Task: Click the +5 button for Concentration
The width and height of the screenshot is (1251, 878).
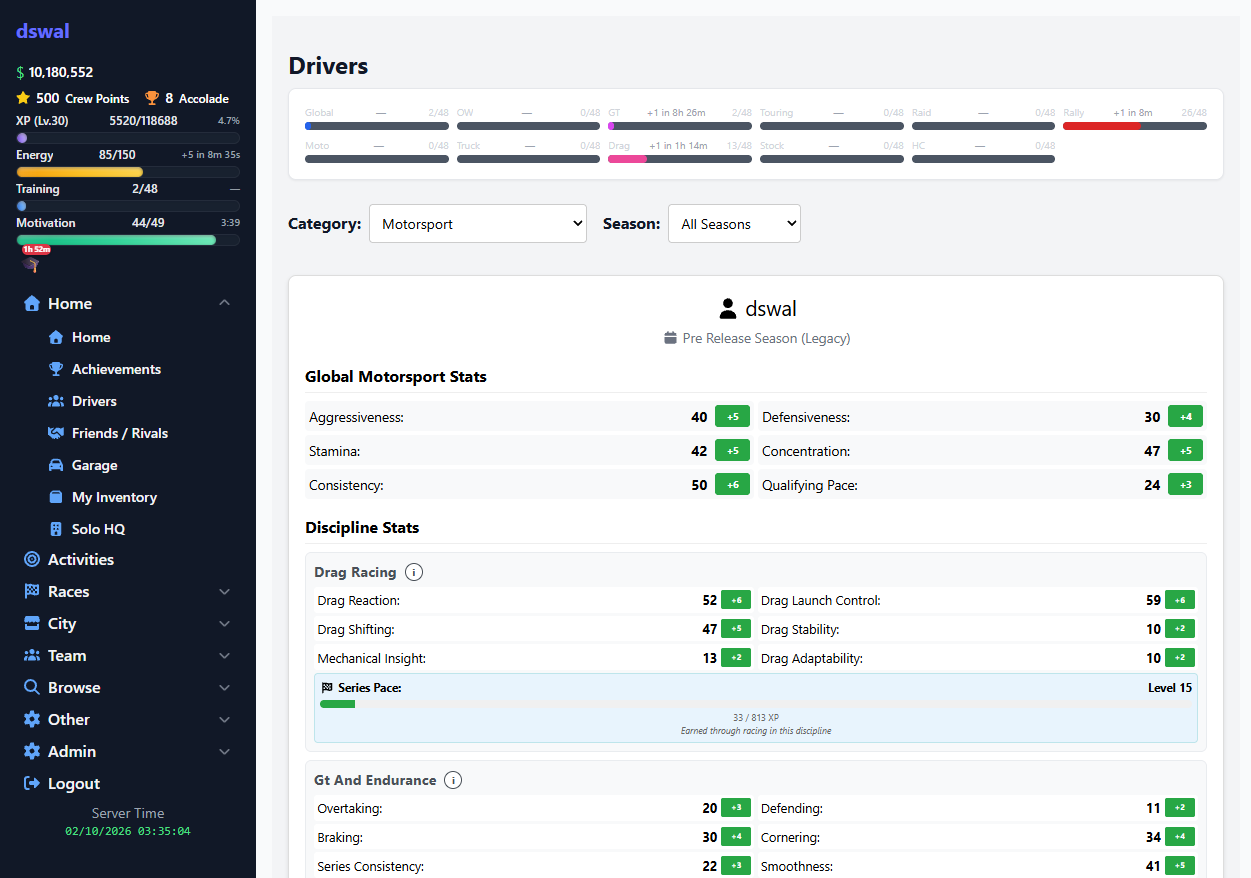Action: tap(1185, 451)
